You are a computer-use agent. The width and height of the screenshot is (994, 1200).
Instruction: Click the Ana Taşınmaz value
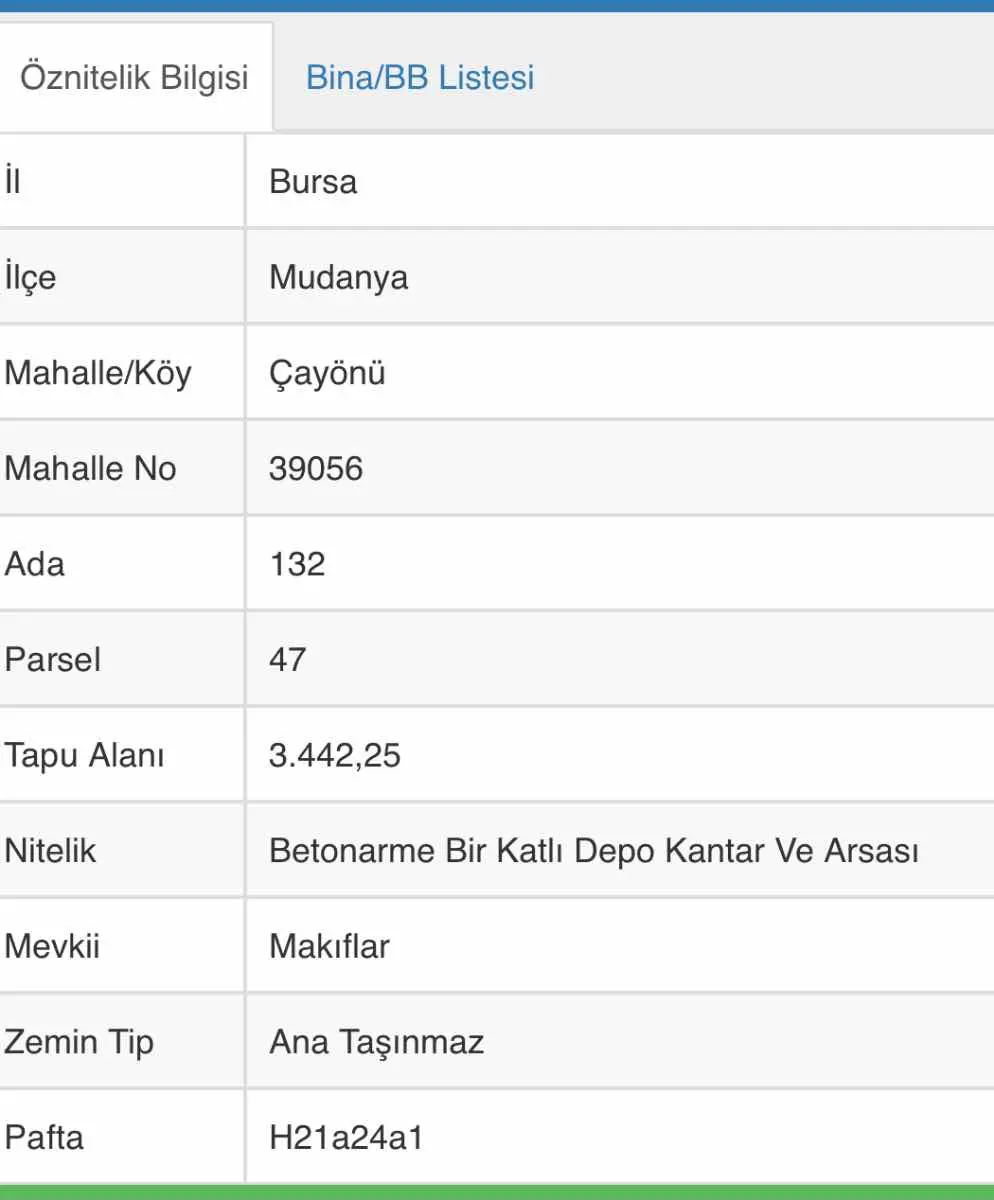click(x=377, y=1042)
